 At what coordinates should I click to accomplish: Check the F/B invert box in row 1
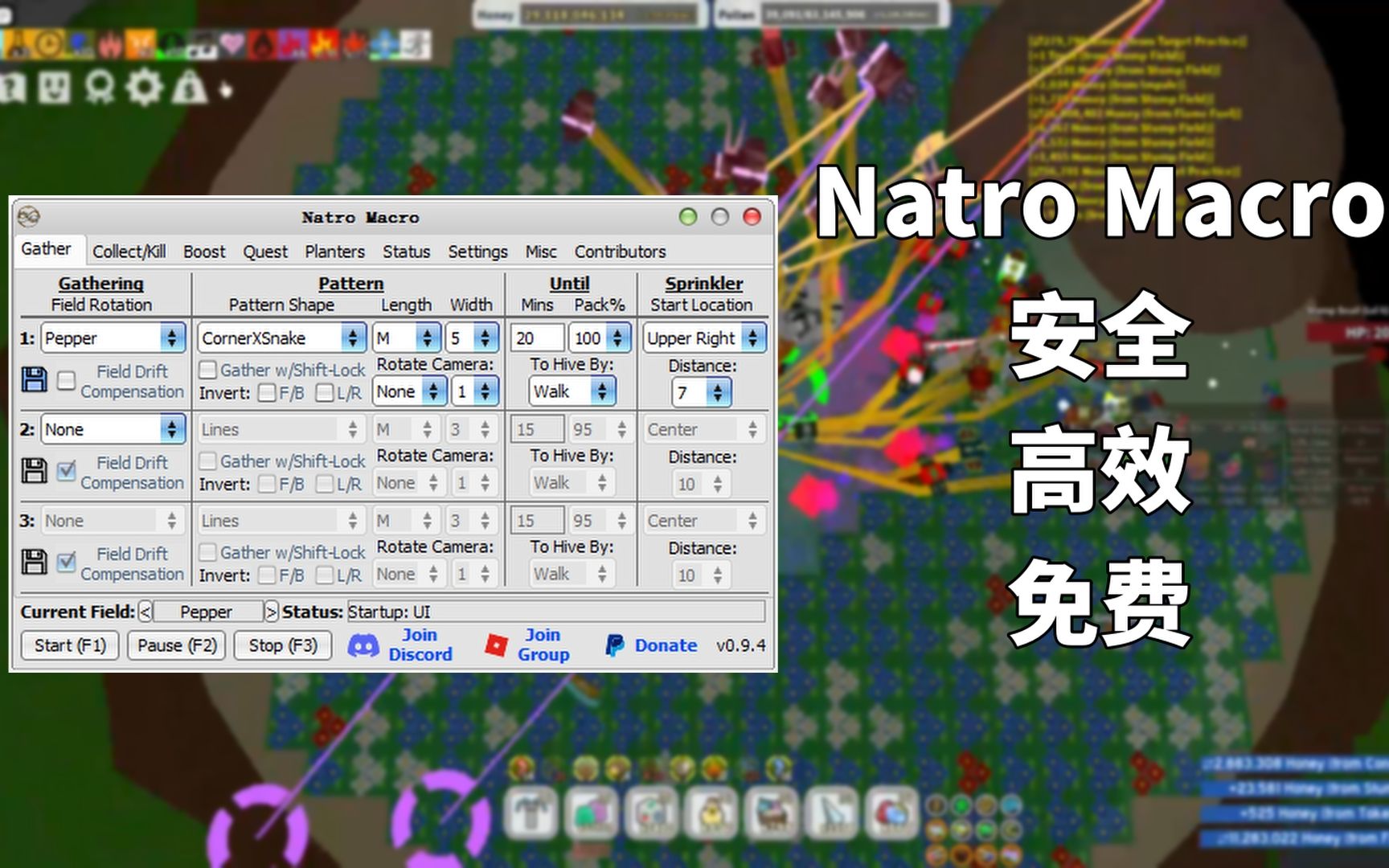pyautogui.click(x=266, y=394)
